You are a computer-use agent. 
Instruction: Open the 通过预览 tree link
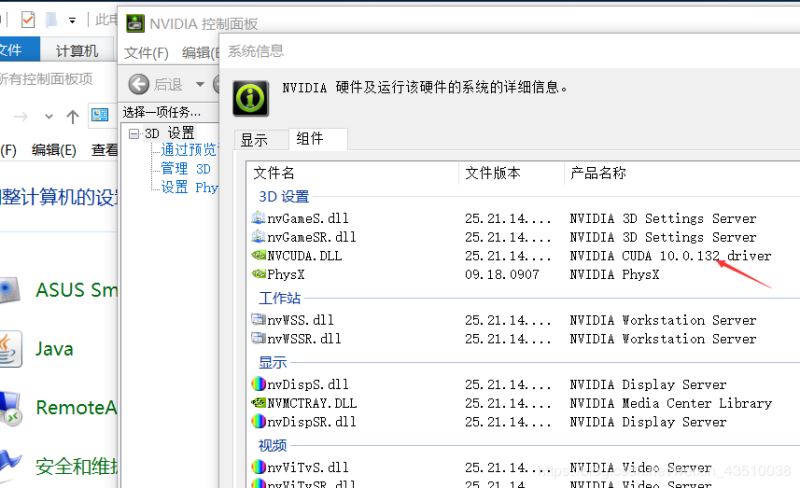point(189,150)
